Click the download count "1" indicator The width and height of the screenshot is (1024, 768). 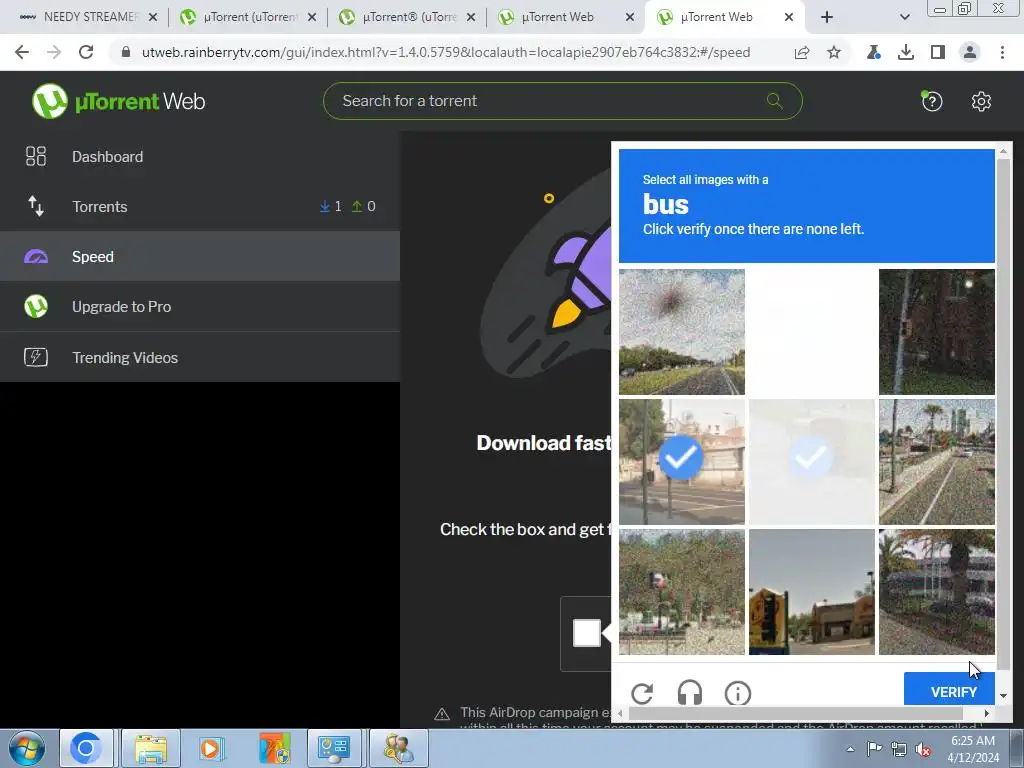331,206
